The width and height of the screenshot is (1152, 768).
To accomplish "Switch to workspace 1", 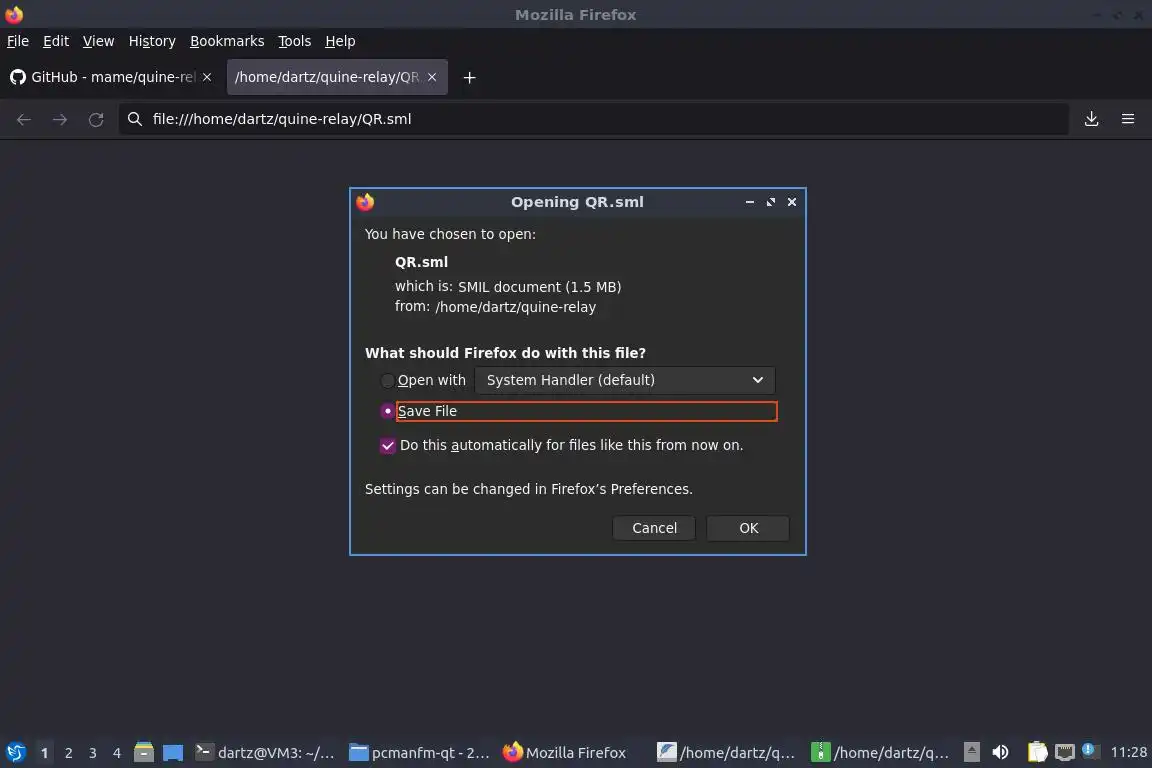I will pos(44,753).
